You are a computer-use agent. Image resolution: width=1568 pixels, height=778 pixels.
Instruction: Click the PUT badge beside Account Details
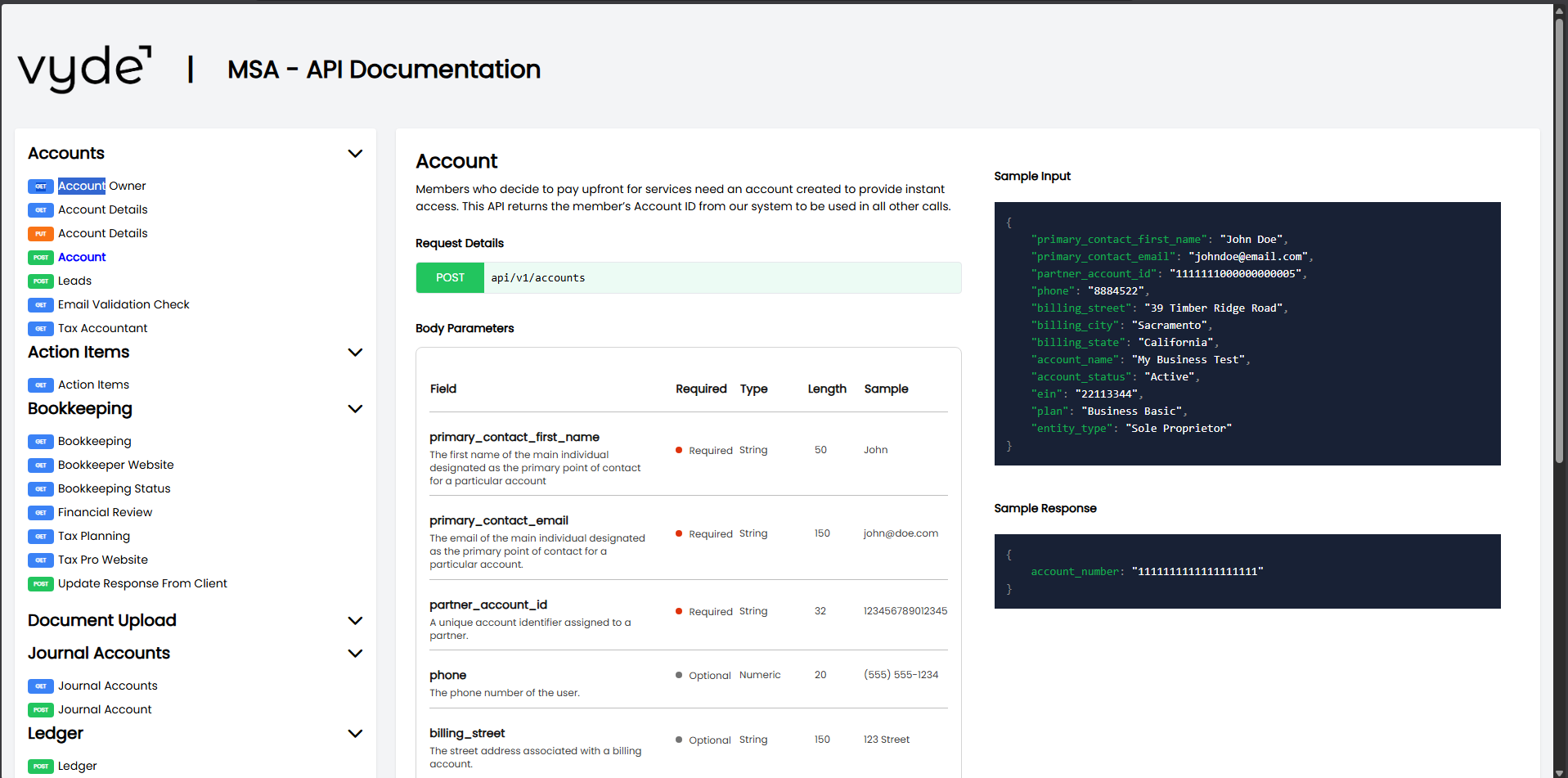[x=41, y=234]
